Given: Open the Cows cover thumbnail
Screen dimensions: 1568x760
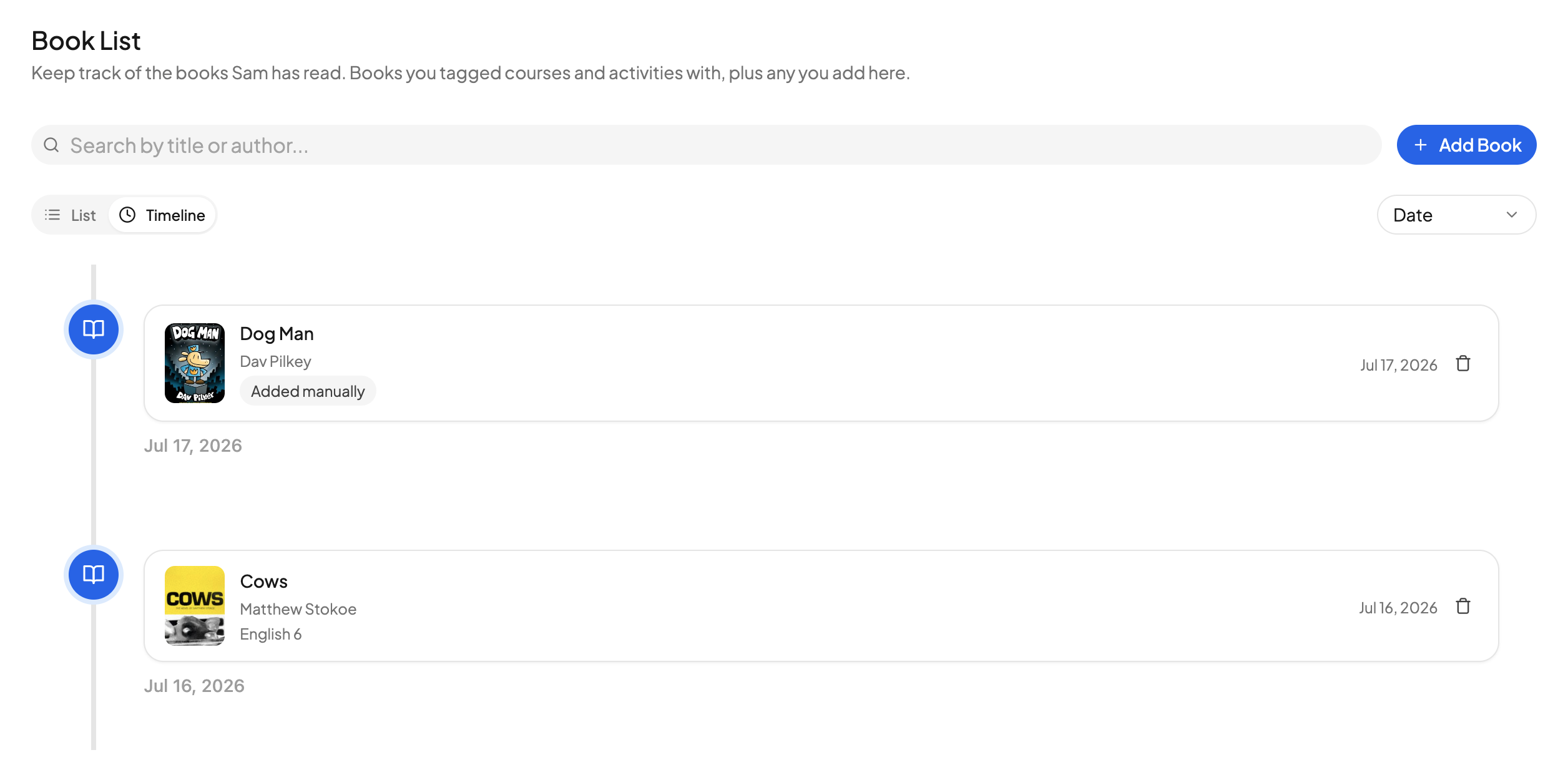Looking at the screenshot, I should coord(195,606).
